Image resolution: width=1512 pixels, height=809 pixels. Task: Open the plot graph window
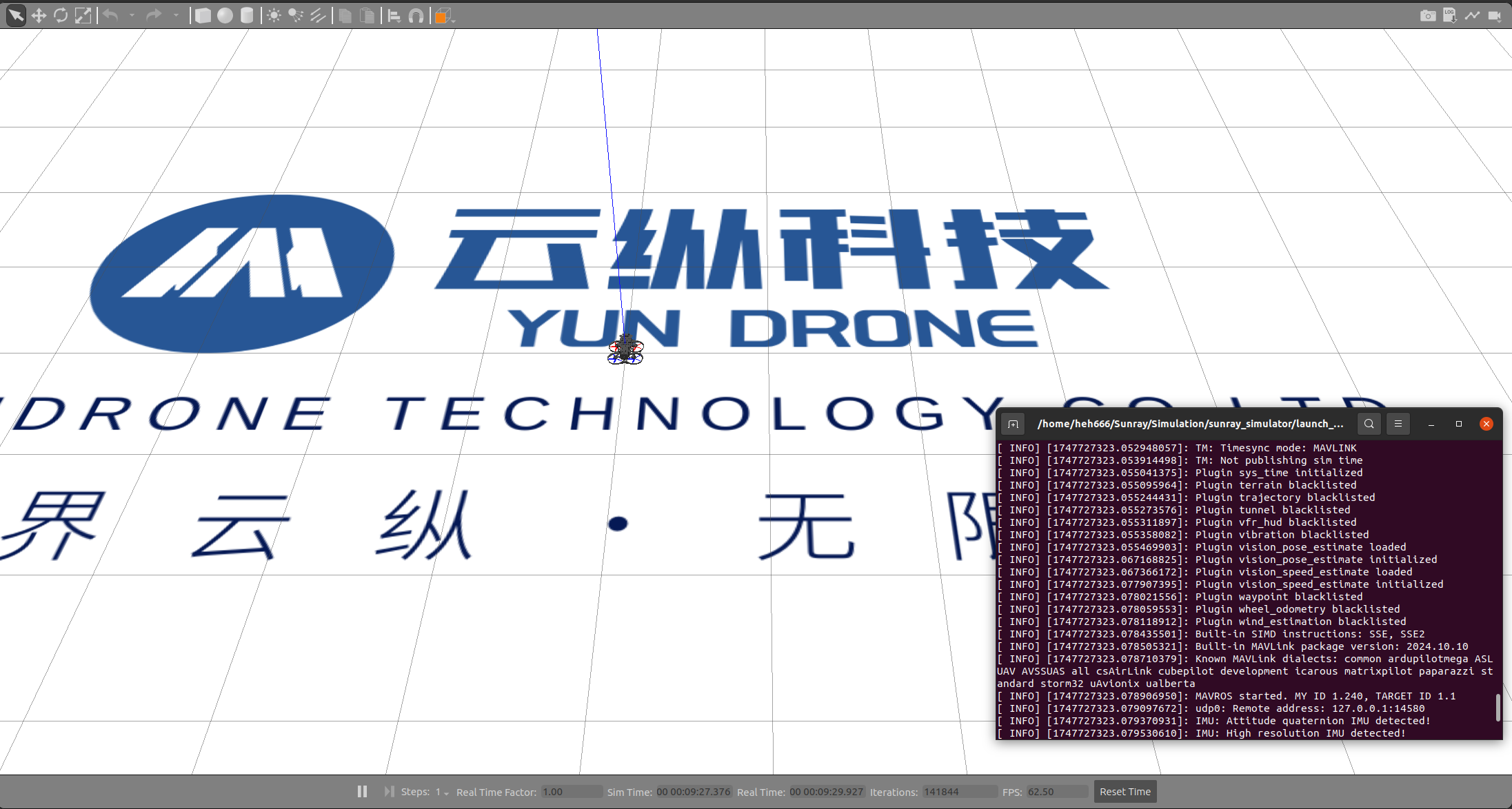(x=1472, y=15)
